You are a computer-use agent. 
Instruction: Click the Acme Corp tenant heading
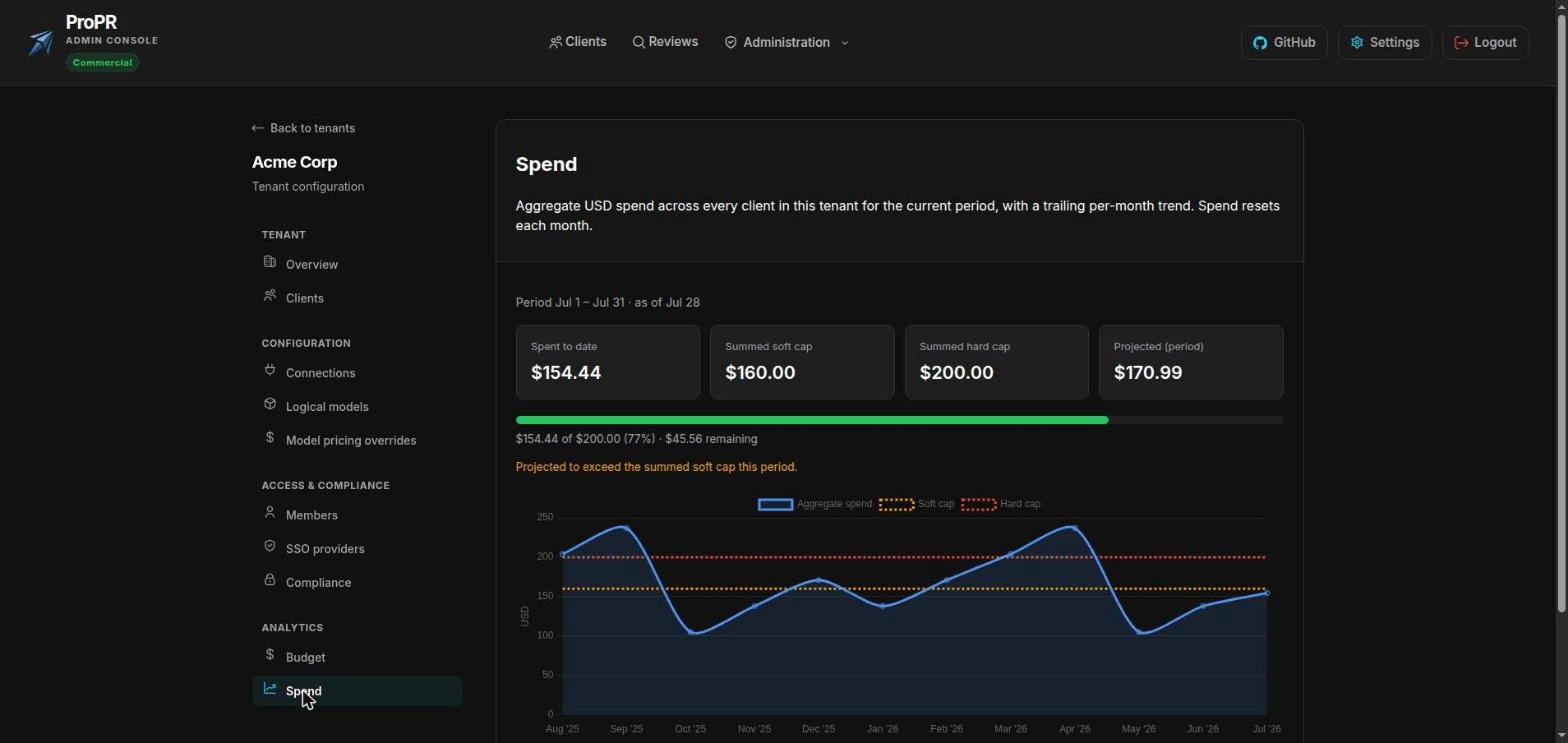(294, 162)
